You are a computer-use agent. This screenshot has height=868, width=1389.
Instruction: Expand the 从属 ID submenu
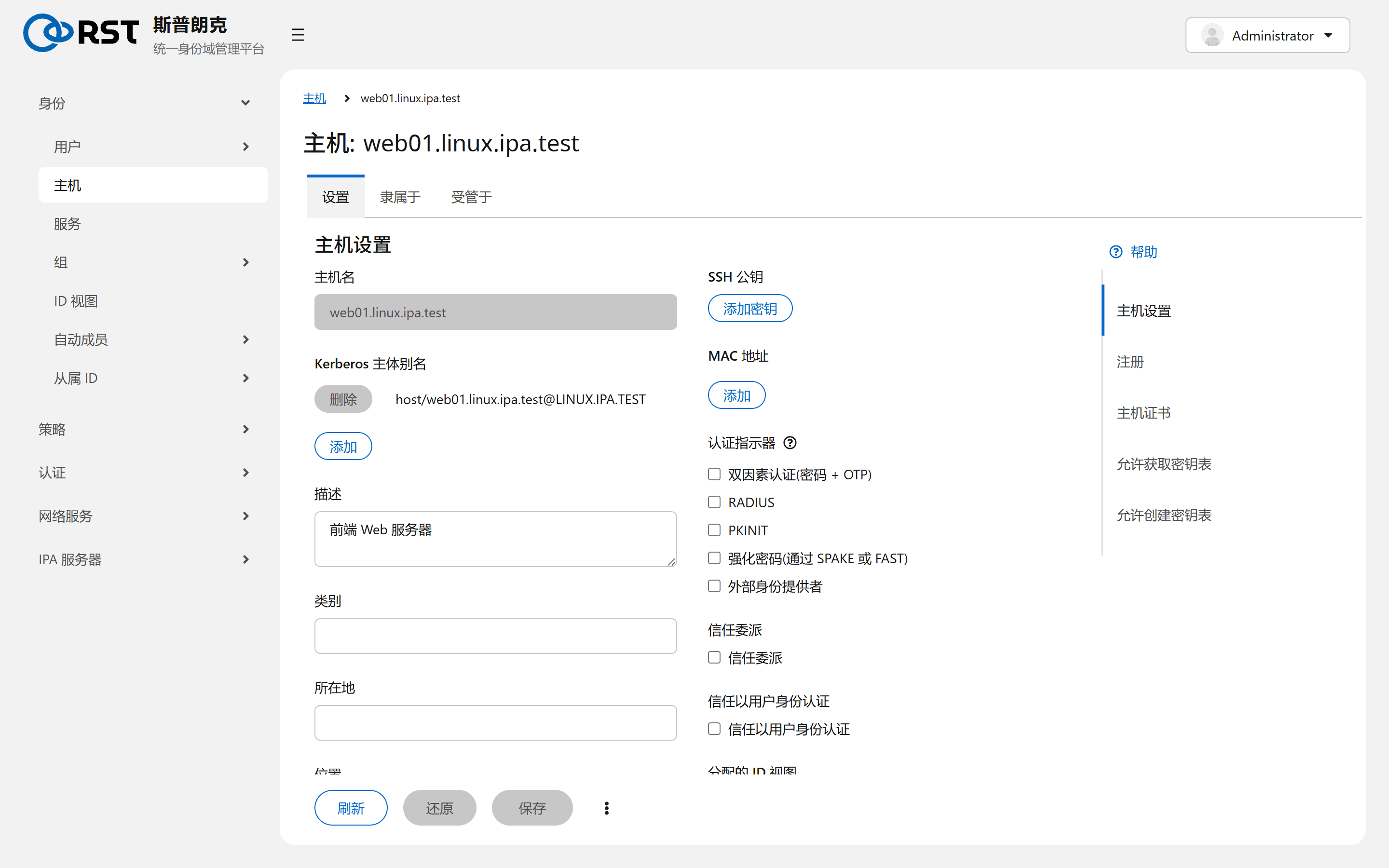pyautogui.click(x=153, y=379)
